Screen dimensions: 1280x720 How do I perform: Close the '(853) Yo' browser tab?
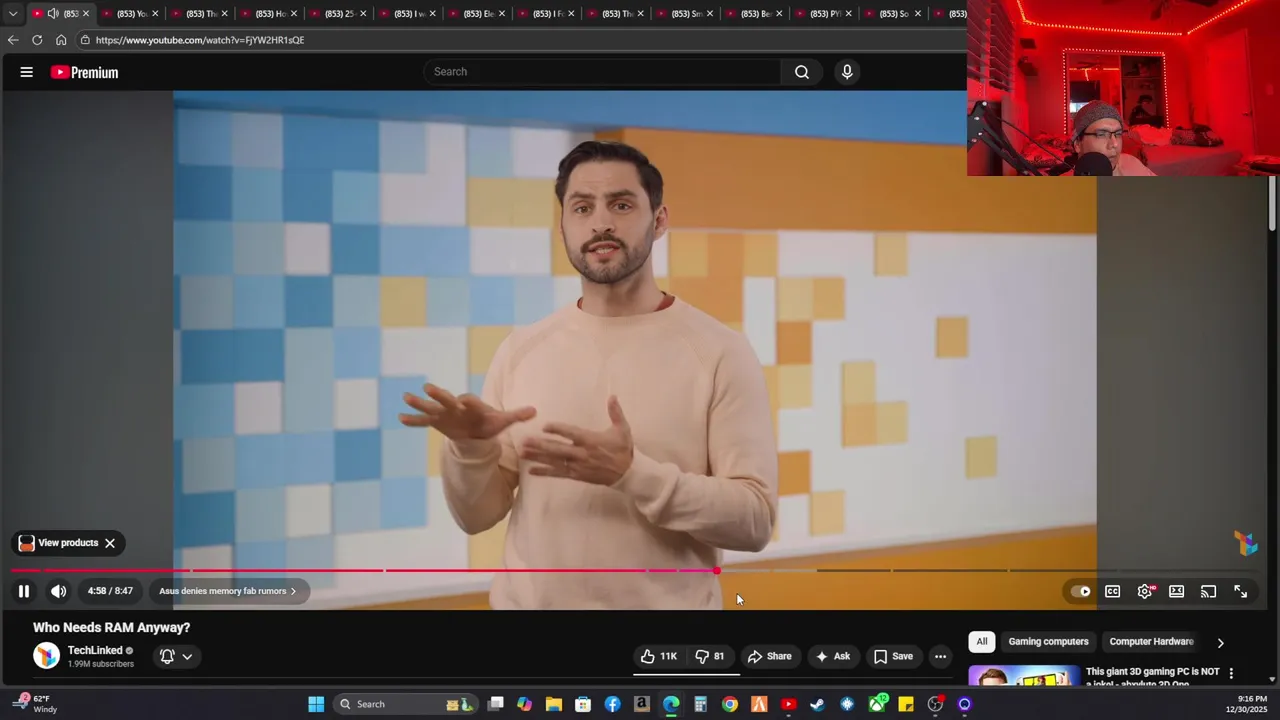click(x=155, y=13)
